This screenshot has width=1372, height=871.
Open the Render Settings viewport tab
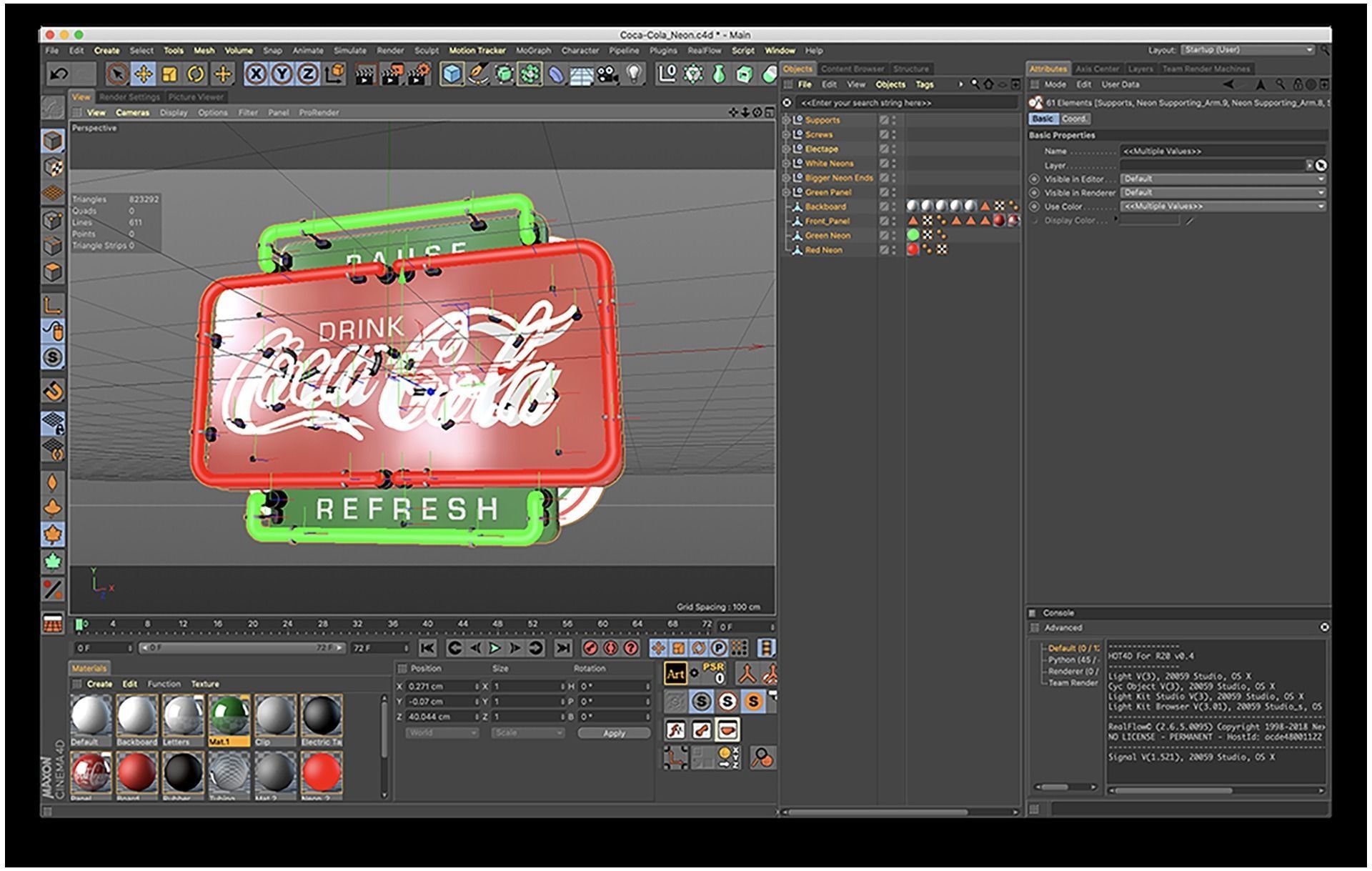click(x=129, y=97)
